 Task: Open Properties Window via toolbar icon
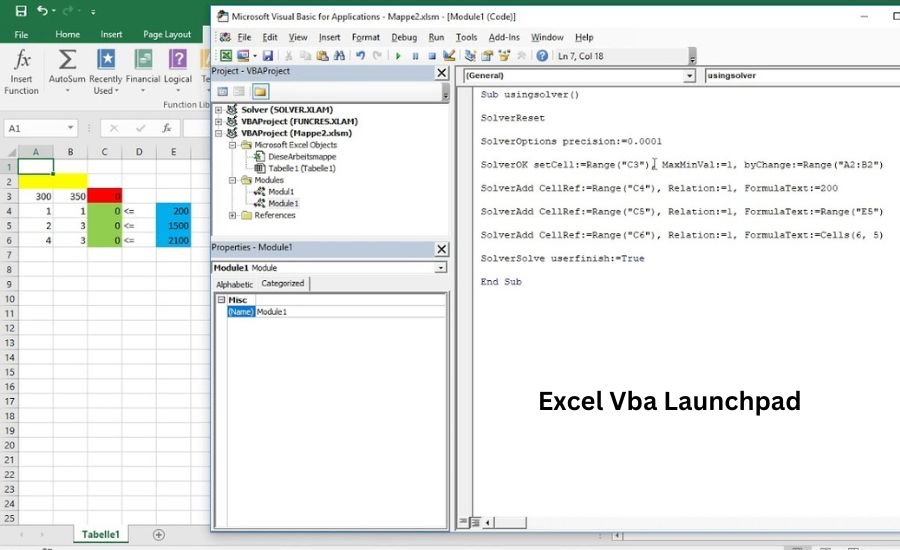(x=487, y=56)
